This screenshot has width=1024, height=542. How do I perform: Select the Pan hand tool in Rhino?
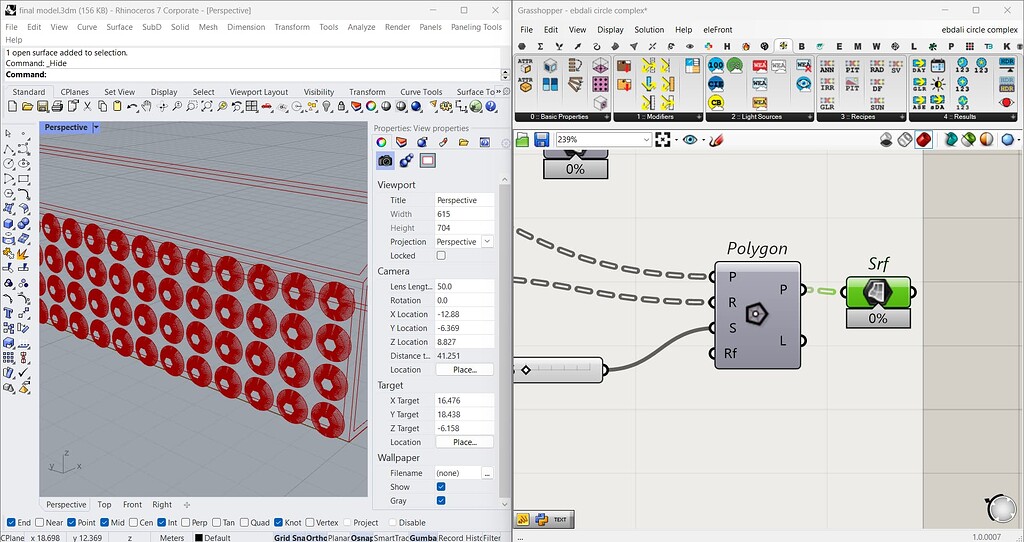tap(147, 106)
